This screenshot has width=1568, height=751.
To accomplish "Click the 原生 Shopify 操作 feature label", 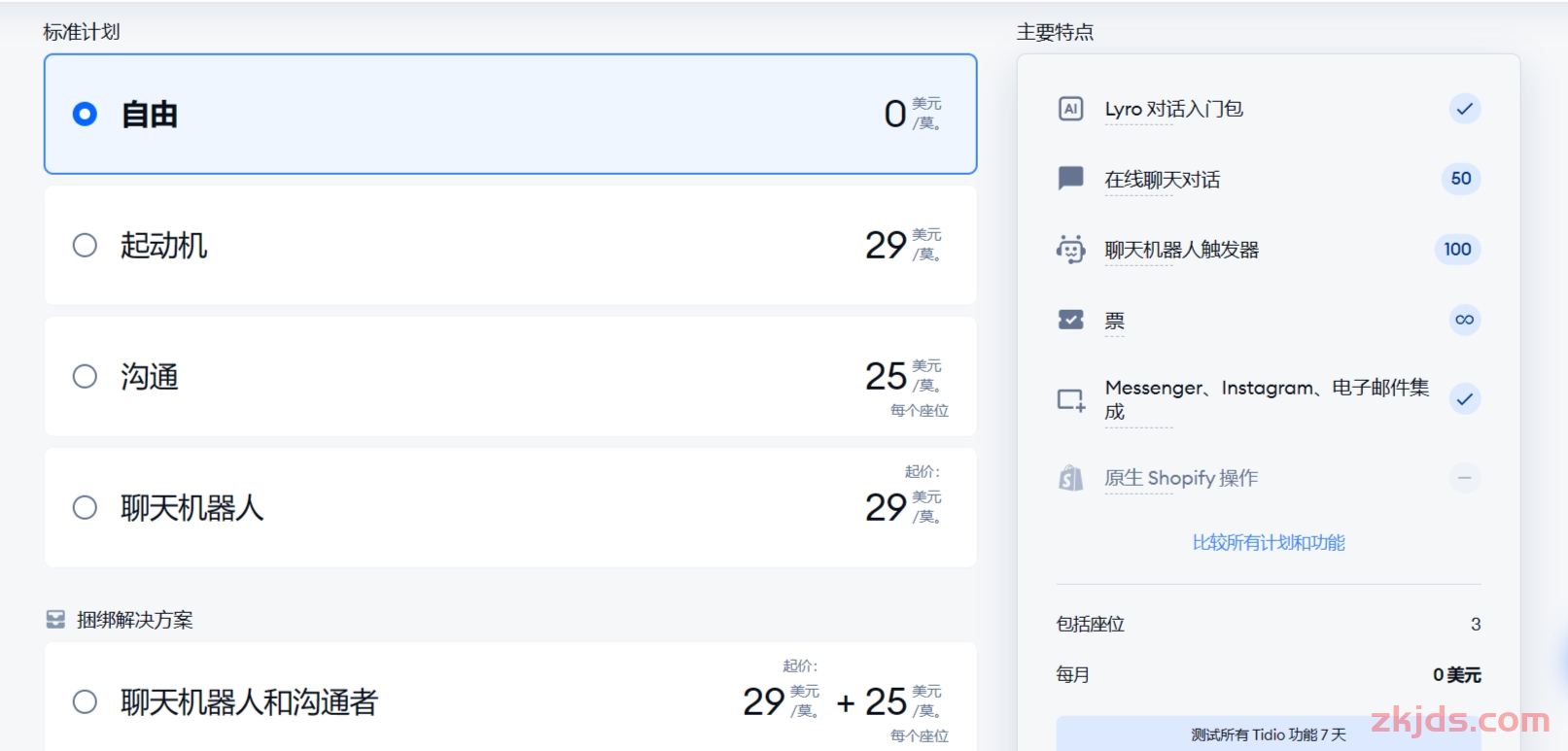I will click(x=1180, y=478).
